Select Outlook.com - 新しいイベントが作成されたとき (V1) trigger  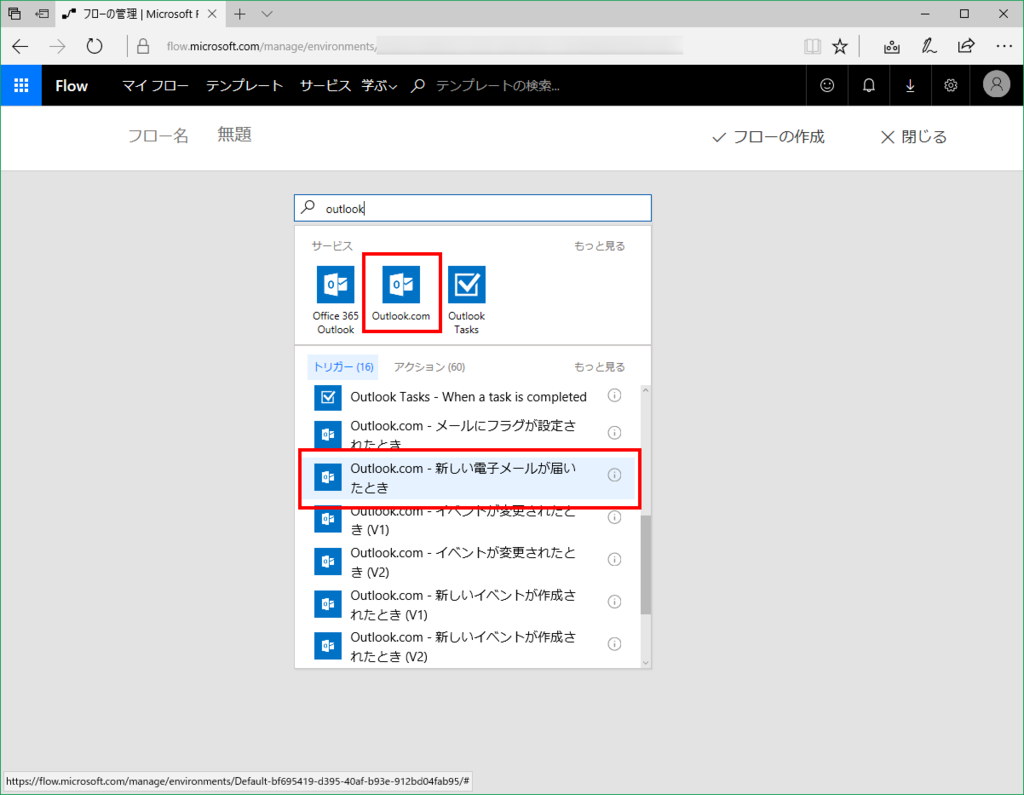click(x=468, y=604)
